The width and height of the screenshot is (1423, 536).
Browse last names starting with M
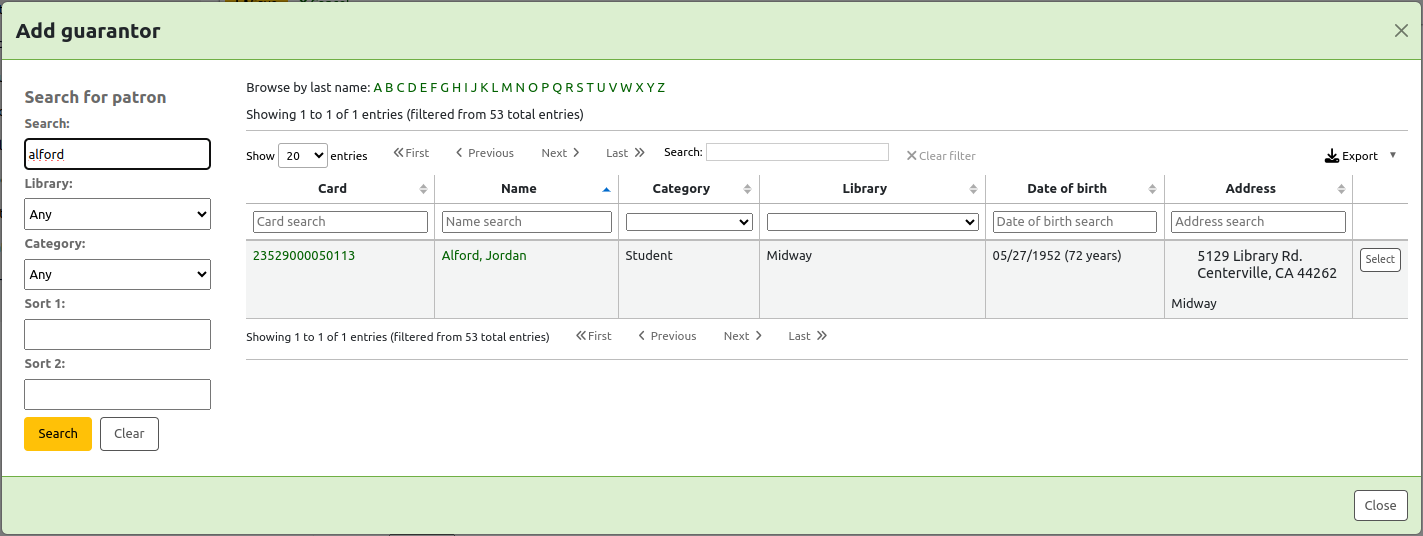(507, 88)
